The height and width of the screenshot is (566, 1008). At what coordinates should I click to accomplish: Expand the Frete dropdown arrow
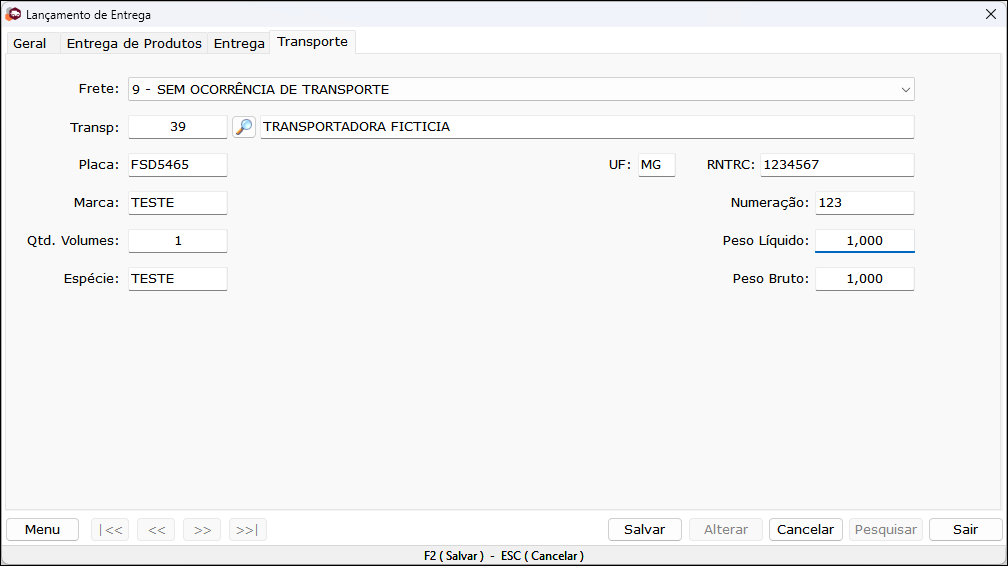click(905, 89)
